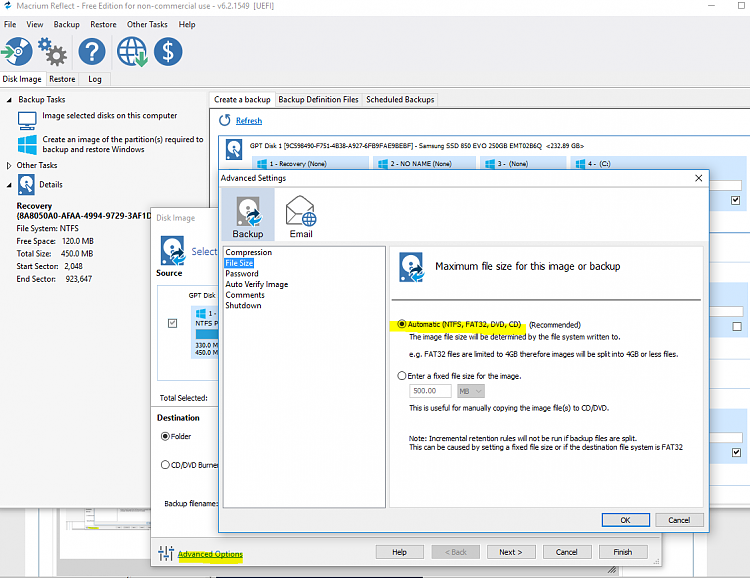This screenshot has width=750, height=578.
Task: Click the wizard Help button
Action: [x=399, y=552]
